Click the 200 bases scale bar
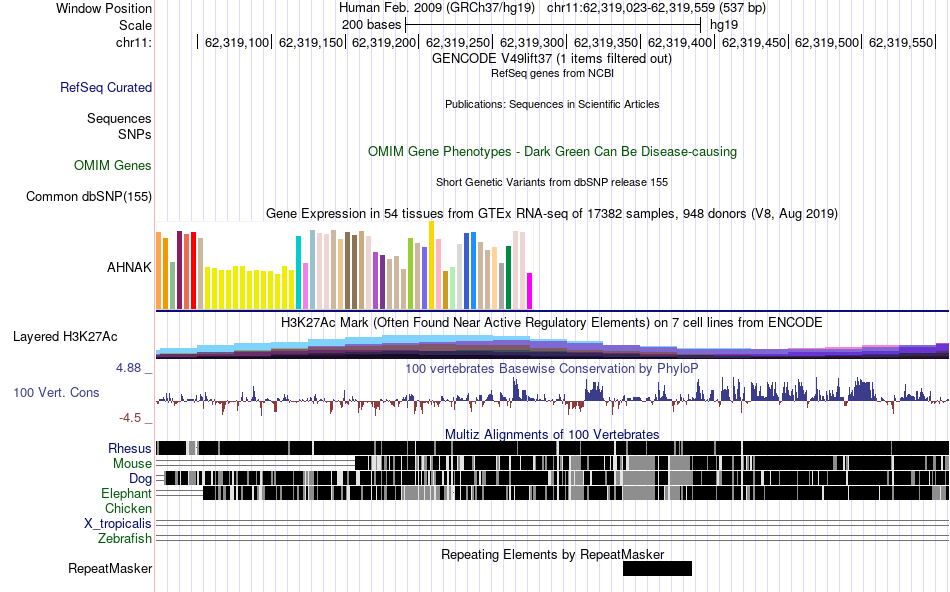Image resolution: width=950 pixels, height=592 pixels. [553, 25]
